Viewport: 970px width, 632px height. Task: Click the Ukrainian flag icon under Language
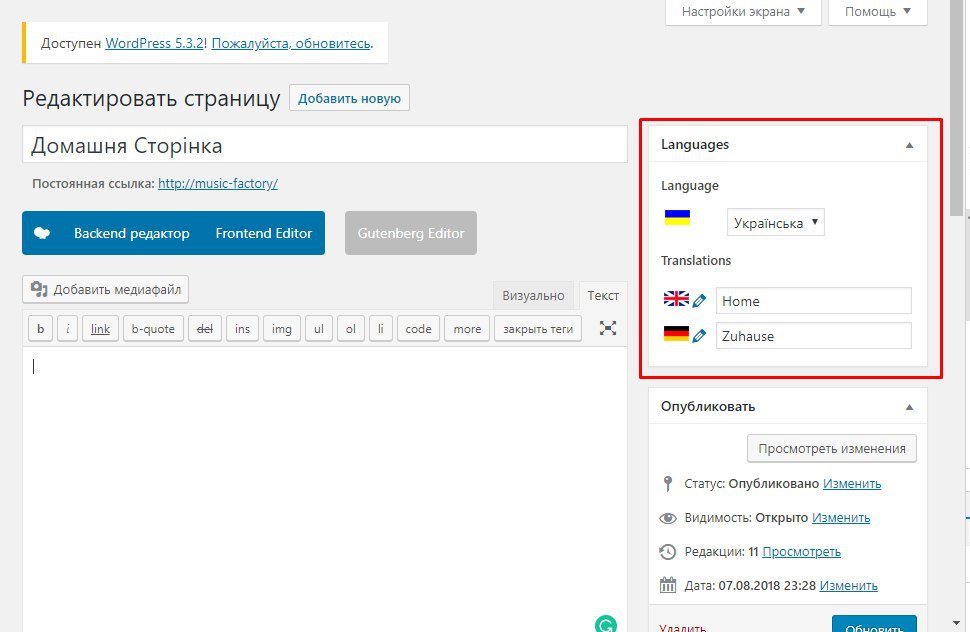677,217
